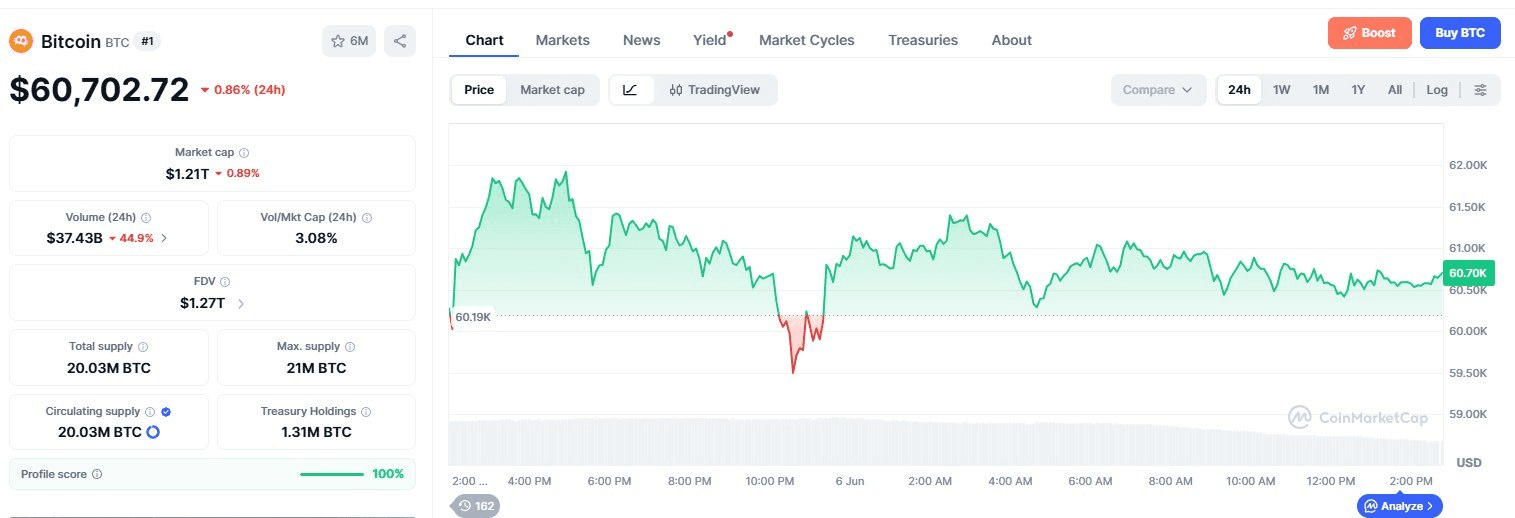The image size is (1515, 518).
Task: Open the News tab
Action: click(x=641, y=40)
